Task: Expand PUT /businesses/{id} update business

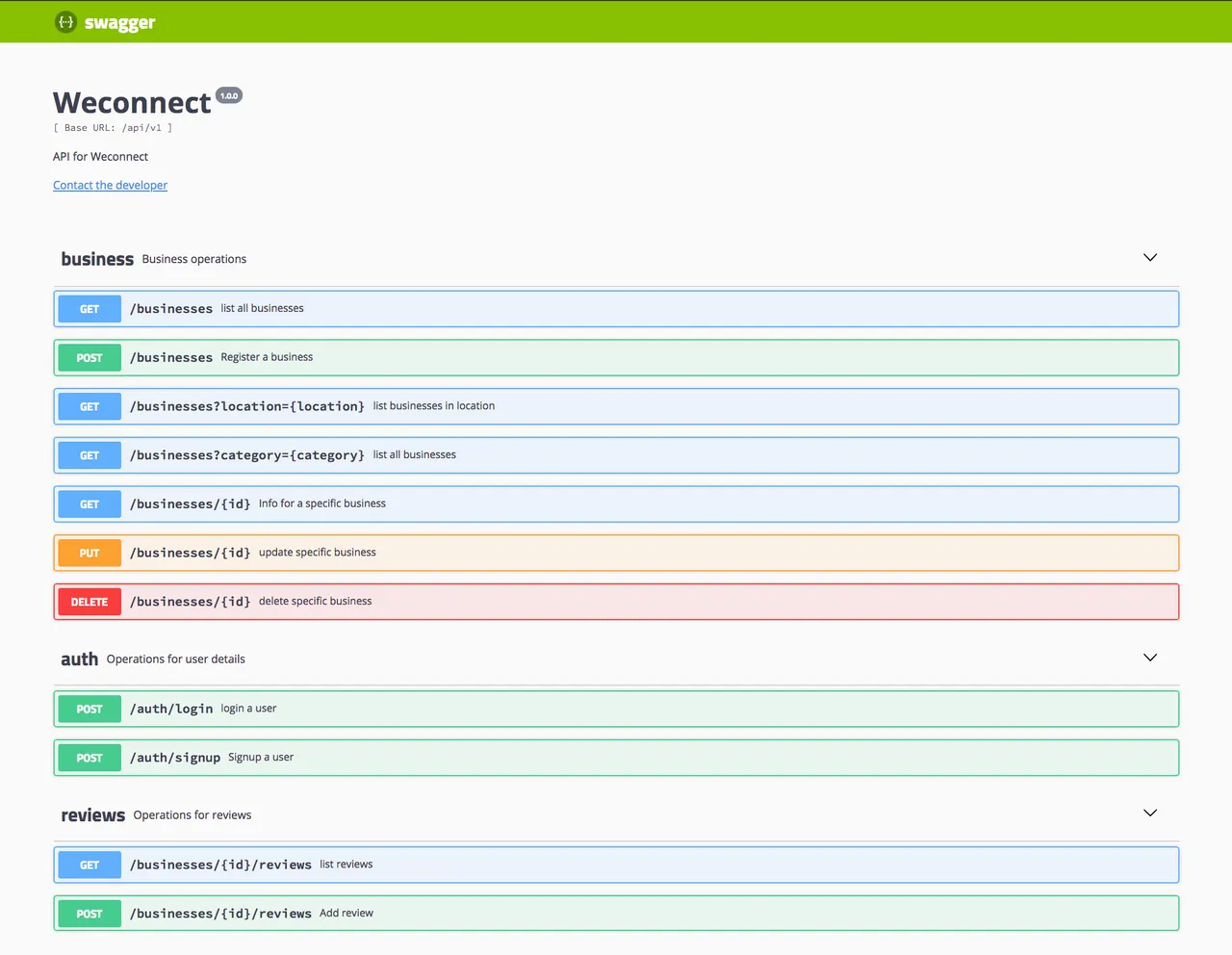Action: (x=616, y=553)
